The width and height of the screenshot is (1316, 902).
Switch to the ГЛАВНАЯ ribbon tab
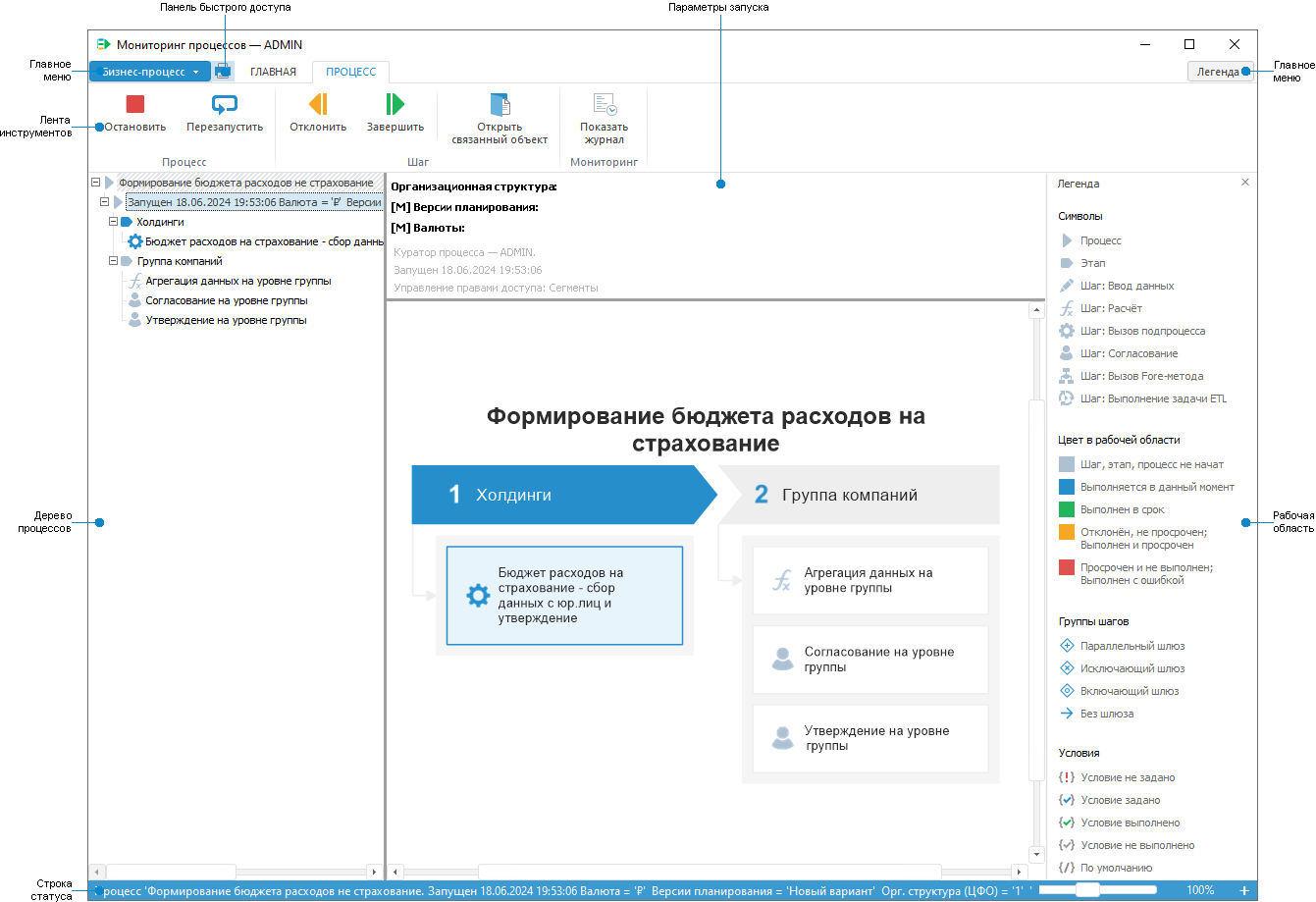pyautogui.click(x=272, y=71)
